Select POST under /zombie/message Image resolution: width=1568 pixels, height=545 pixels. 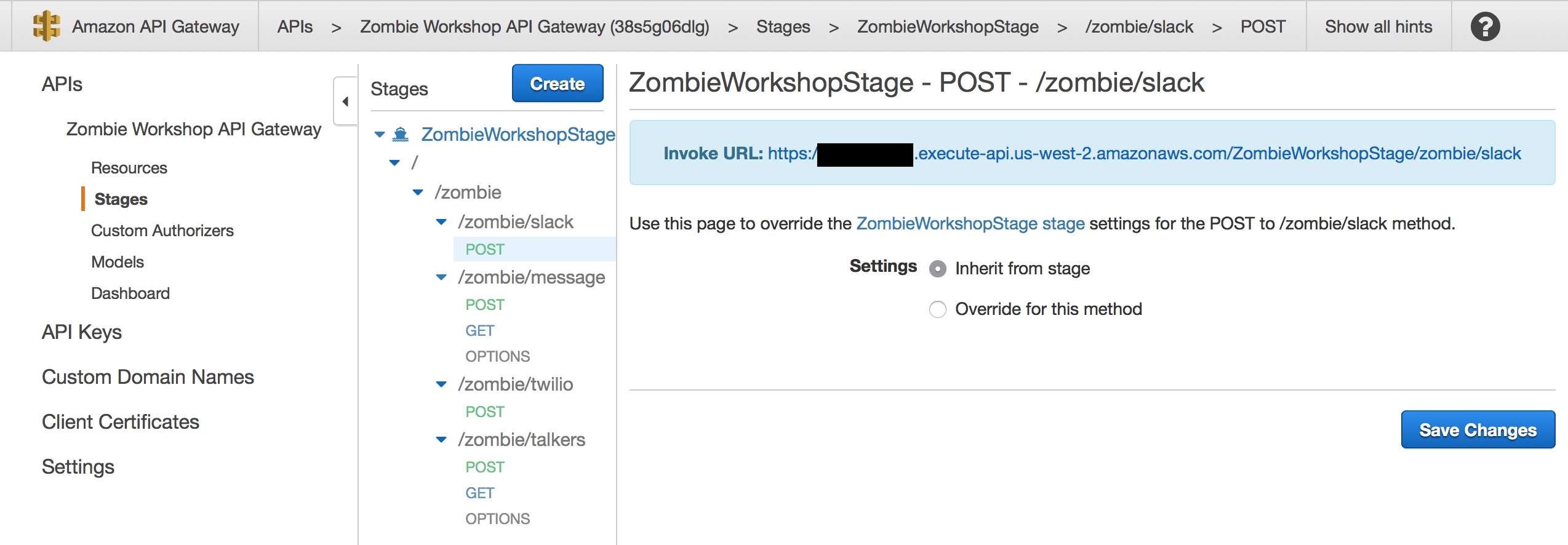click(485, 305)
